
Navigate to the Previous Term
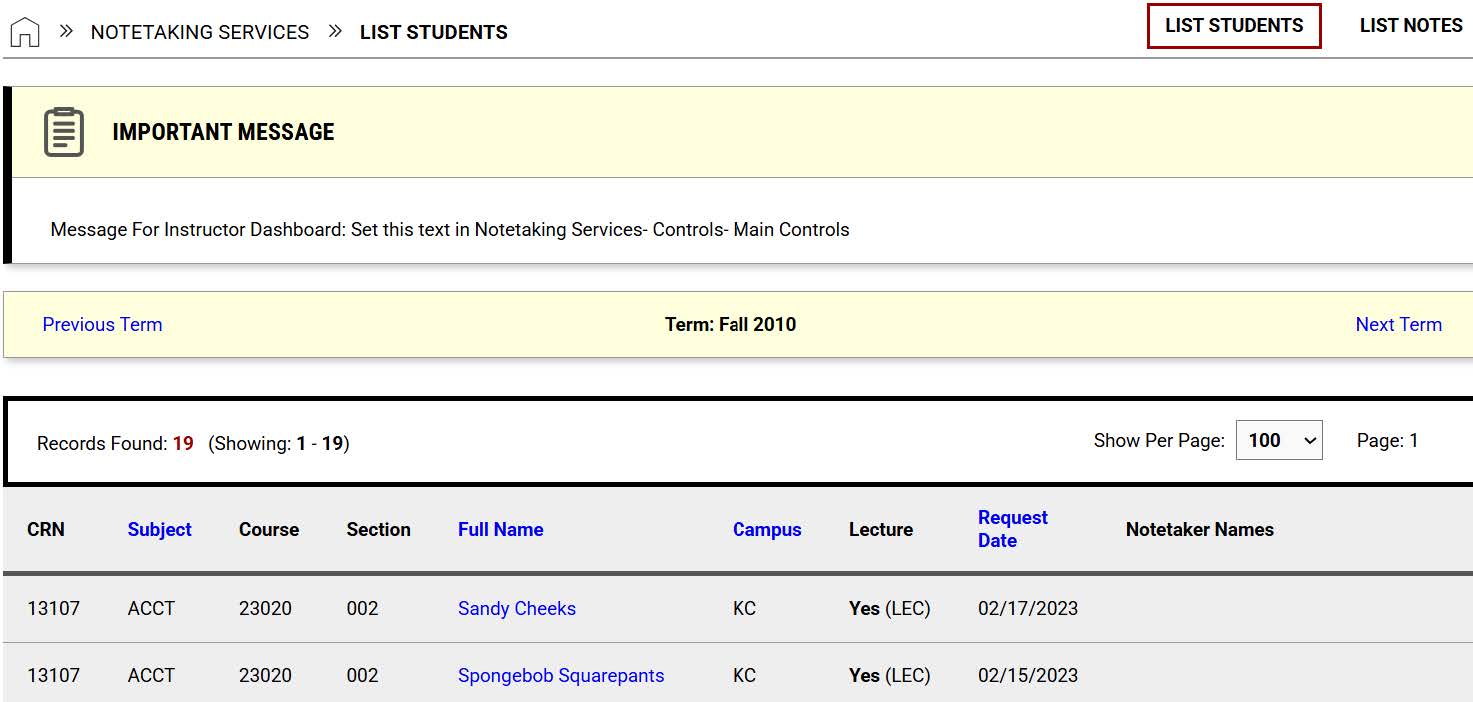click(x=102, y=324)
